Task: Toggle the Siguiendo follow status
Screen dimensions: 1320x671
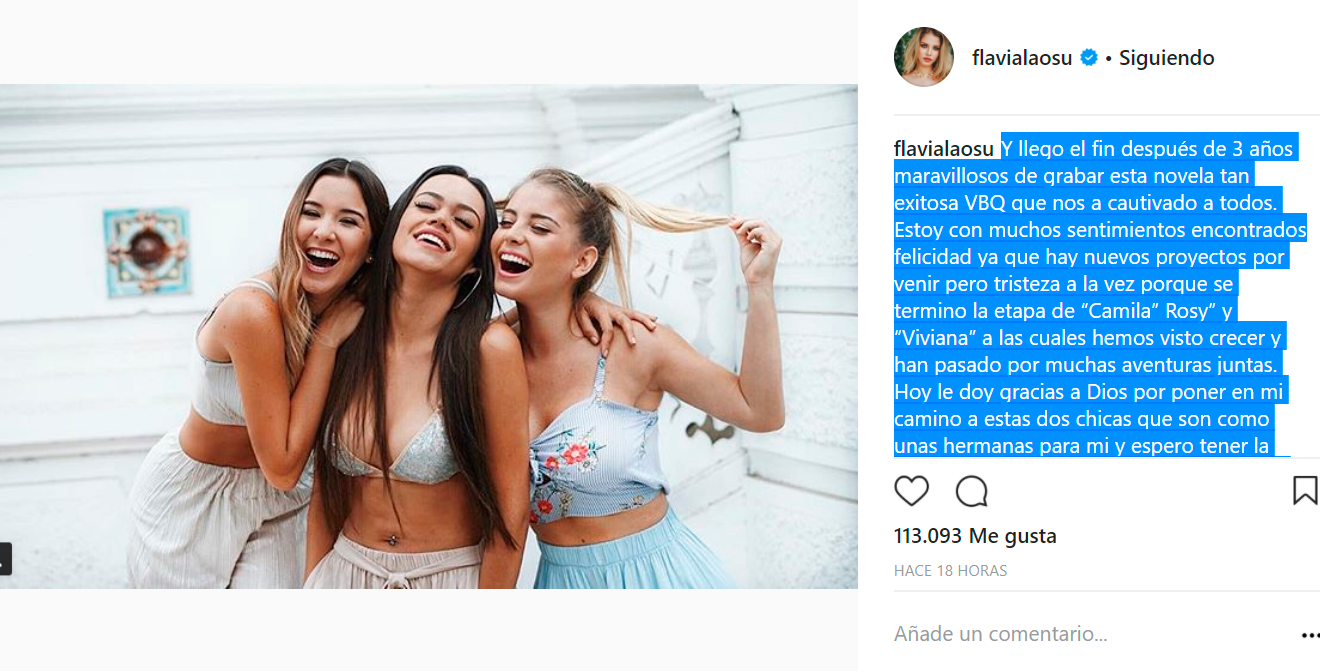Action: 1166,58
